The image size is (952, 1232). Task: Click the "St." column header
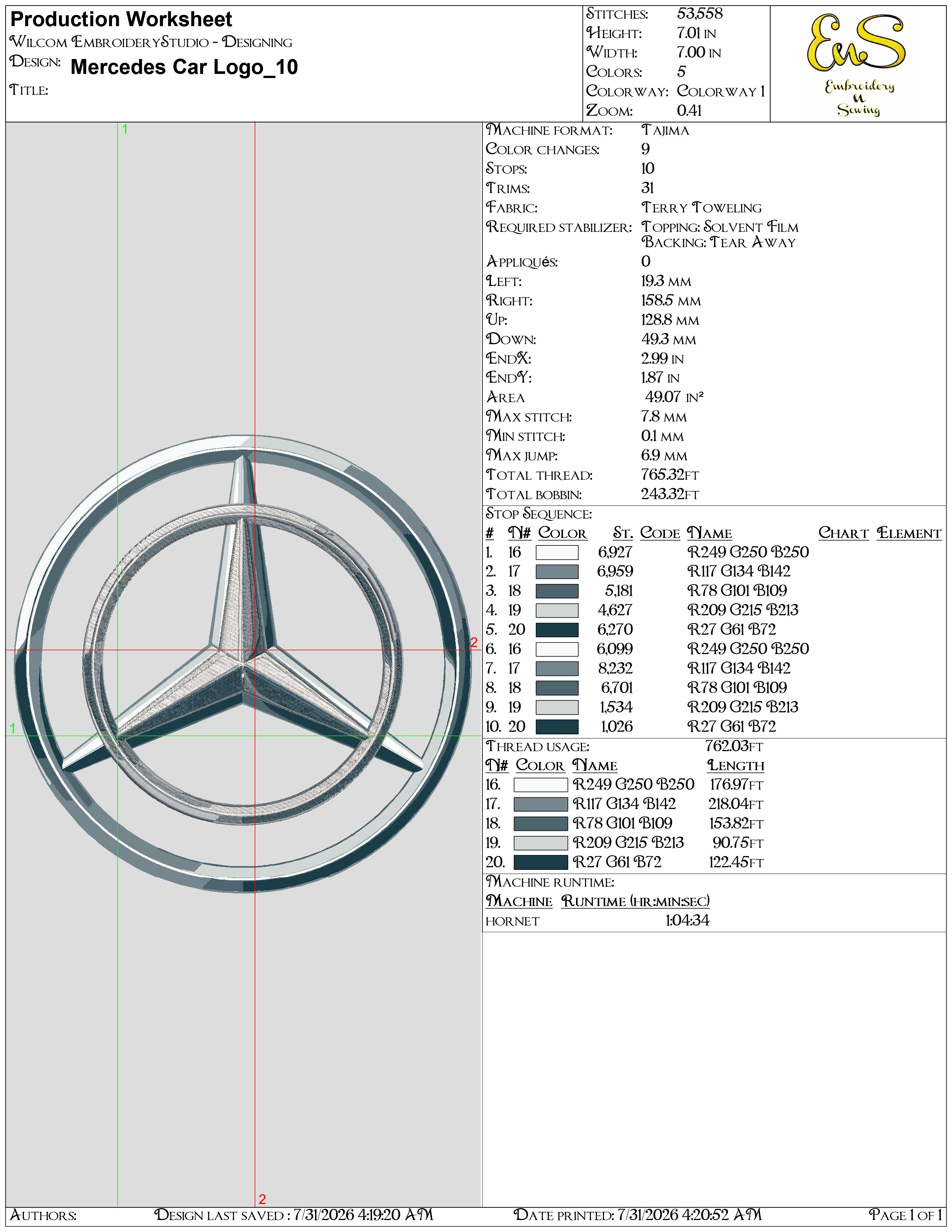[623, 533]
